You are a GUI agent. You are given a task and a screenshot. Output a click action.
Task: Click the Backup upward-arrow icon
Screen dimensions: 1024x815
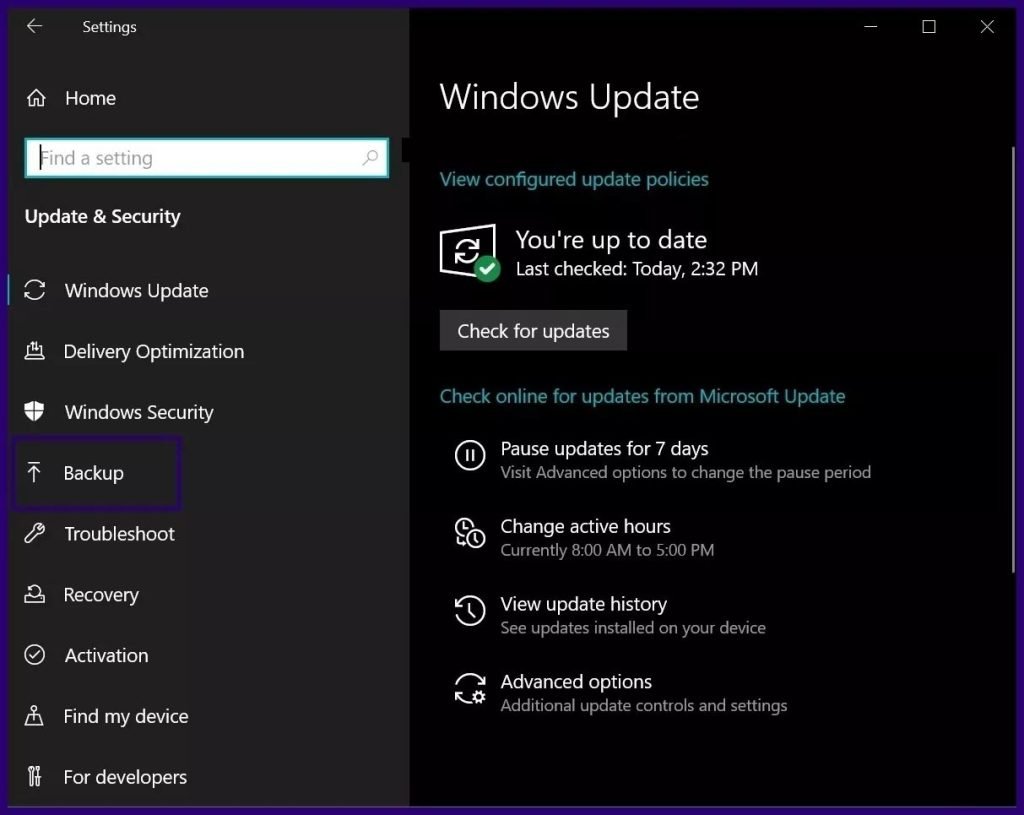pyautogui.click(x=34, y=472)
